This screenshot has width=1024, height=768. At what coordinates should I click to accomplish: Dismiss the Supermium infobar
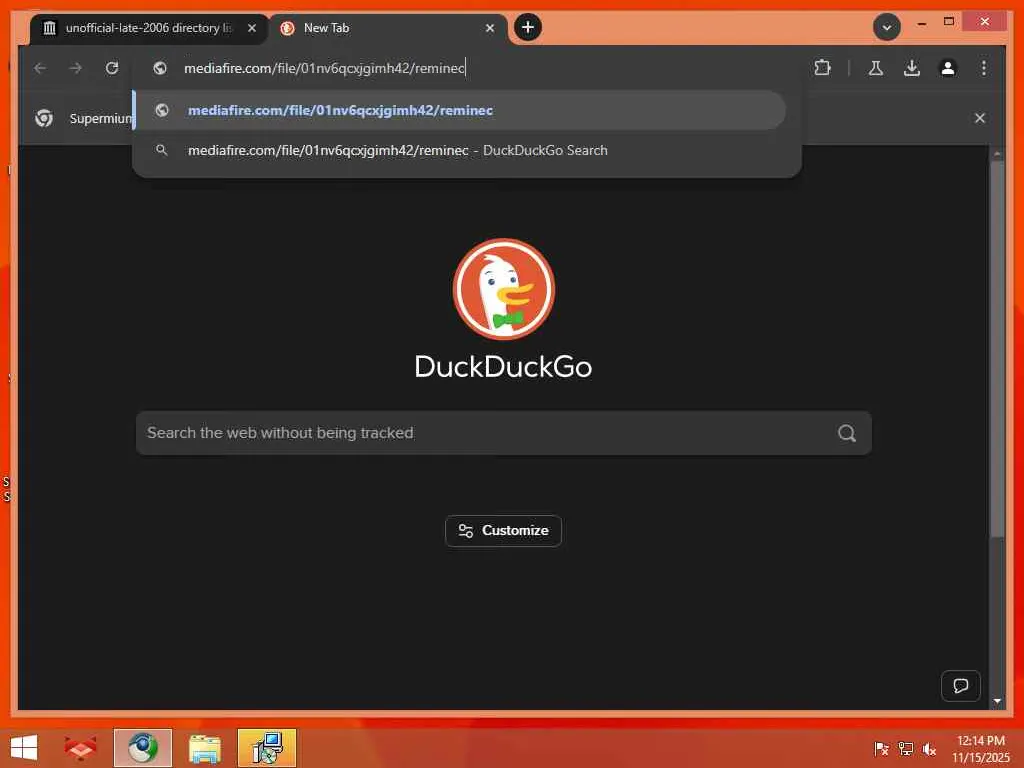(x=980, y=118)
